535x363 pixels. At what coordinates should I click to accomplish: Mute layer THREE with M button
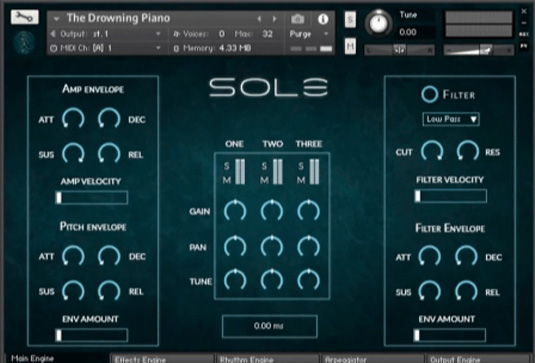[301, 180]
